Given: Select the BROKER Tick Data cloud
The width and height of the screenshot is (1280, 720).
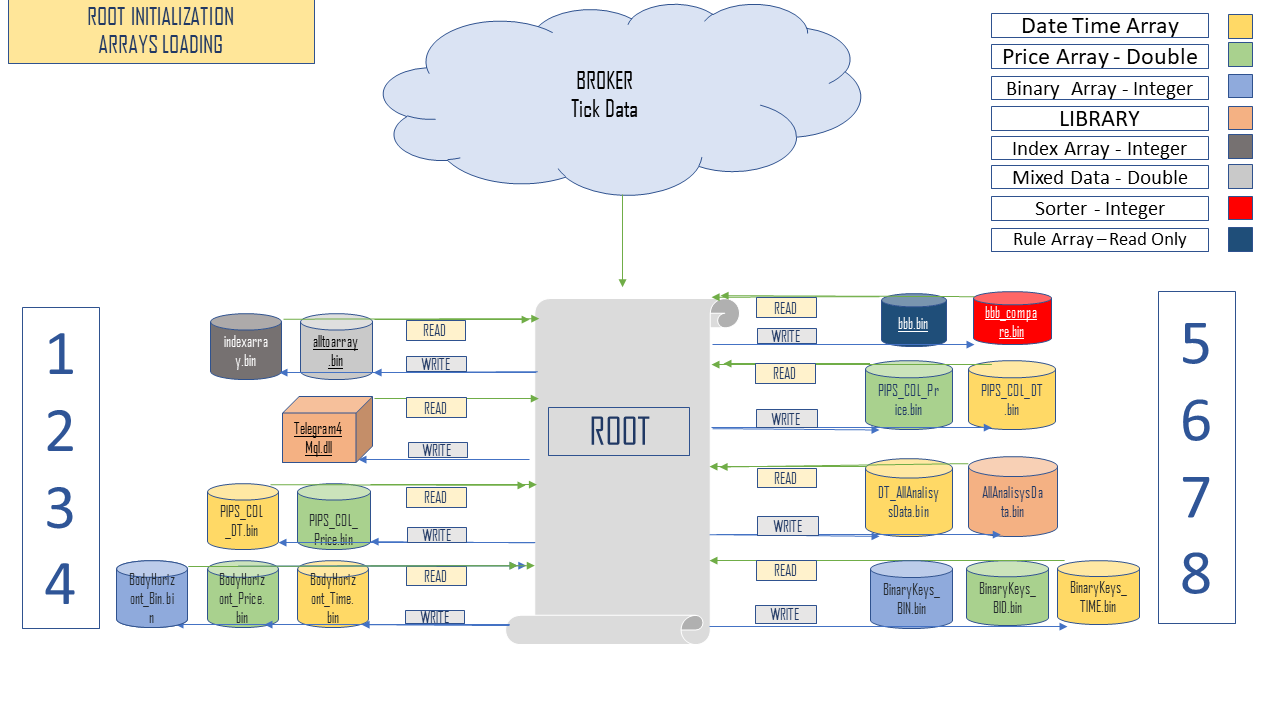Looking at the screenshot, I should (605, 95).
